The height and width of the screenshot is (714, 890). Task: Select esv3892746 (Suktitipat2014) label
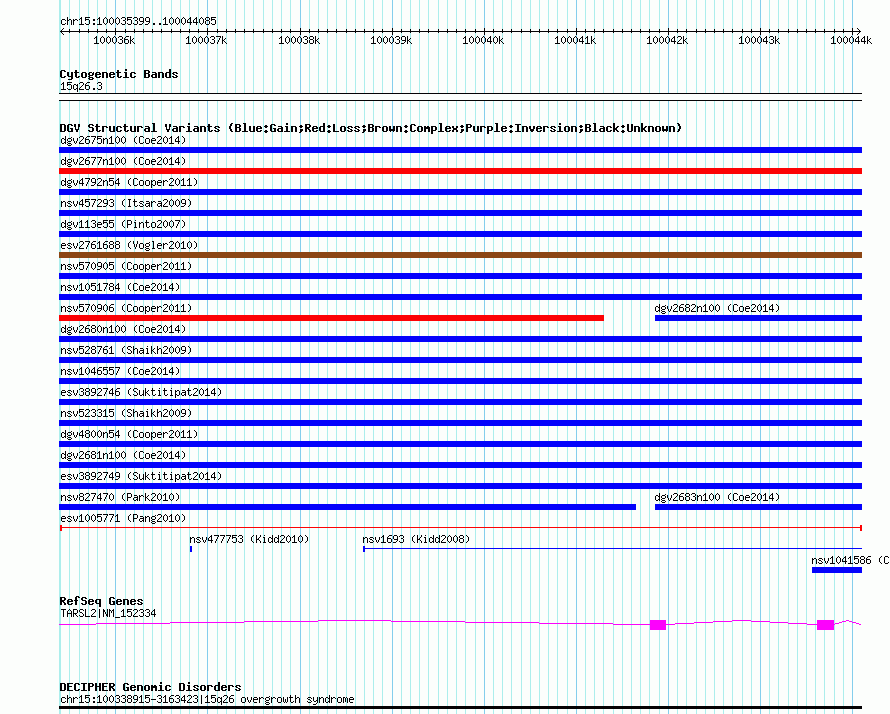(x=141, y=392)
